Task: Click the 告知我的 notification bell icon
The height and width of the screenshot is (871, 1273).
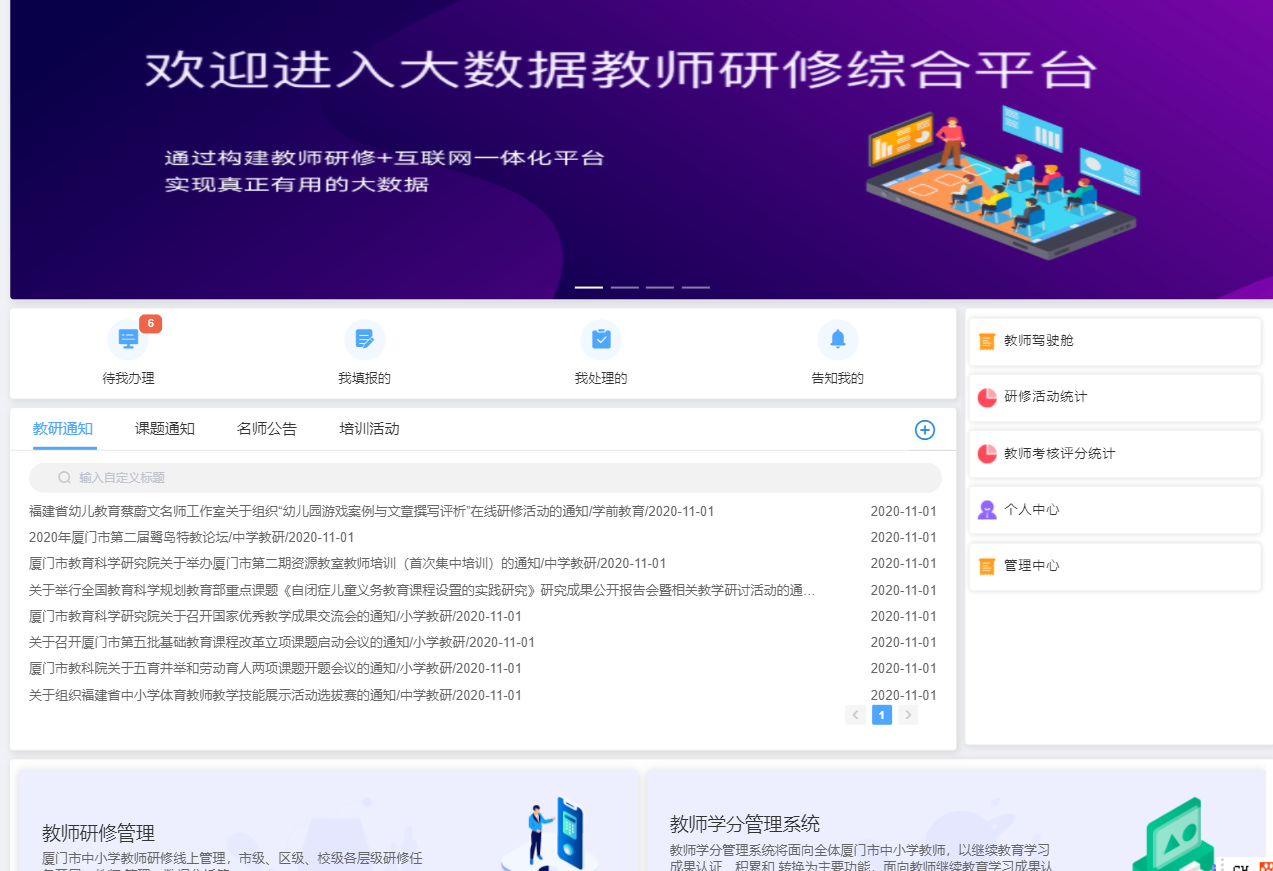Action: [x=837, y=339]
